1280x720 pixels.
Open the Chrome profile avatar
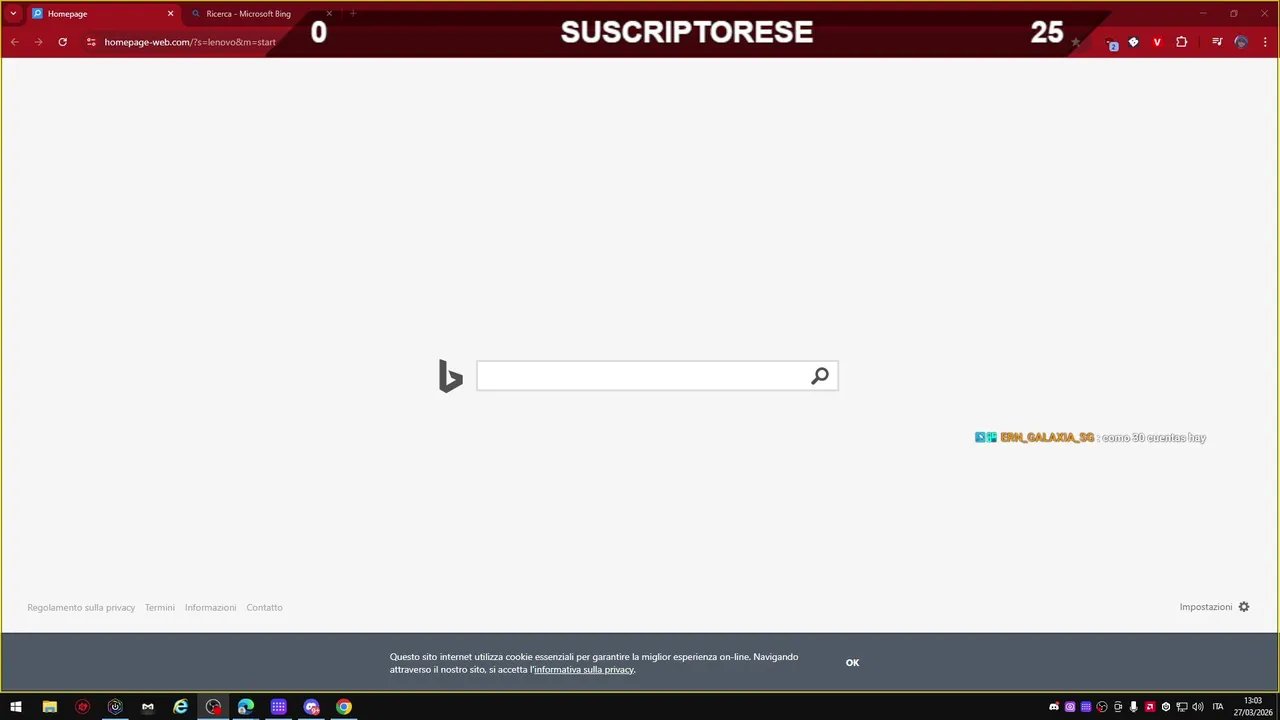click(x=1241, y=42)
